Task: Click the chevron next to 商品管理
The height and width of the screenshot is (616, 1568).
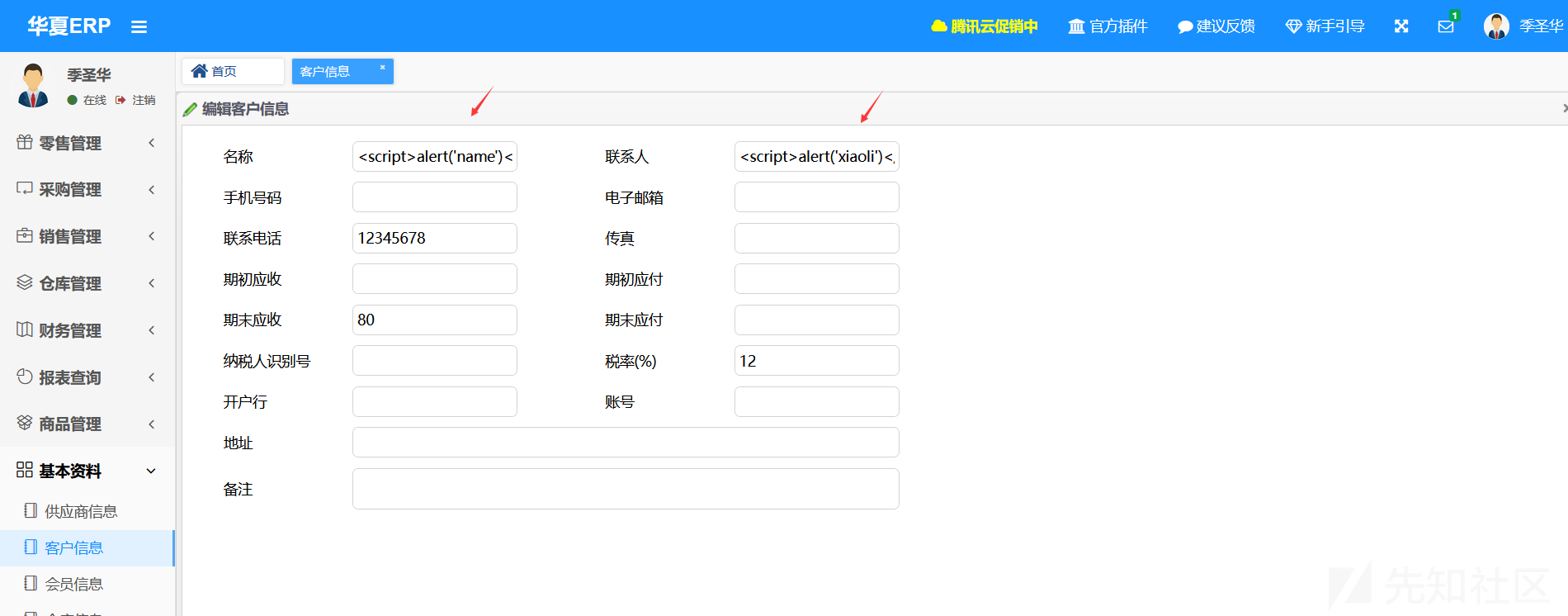Action: (x=152, y=424)
